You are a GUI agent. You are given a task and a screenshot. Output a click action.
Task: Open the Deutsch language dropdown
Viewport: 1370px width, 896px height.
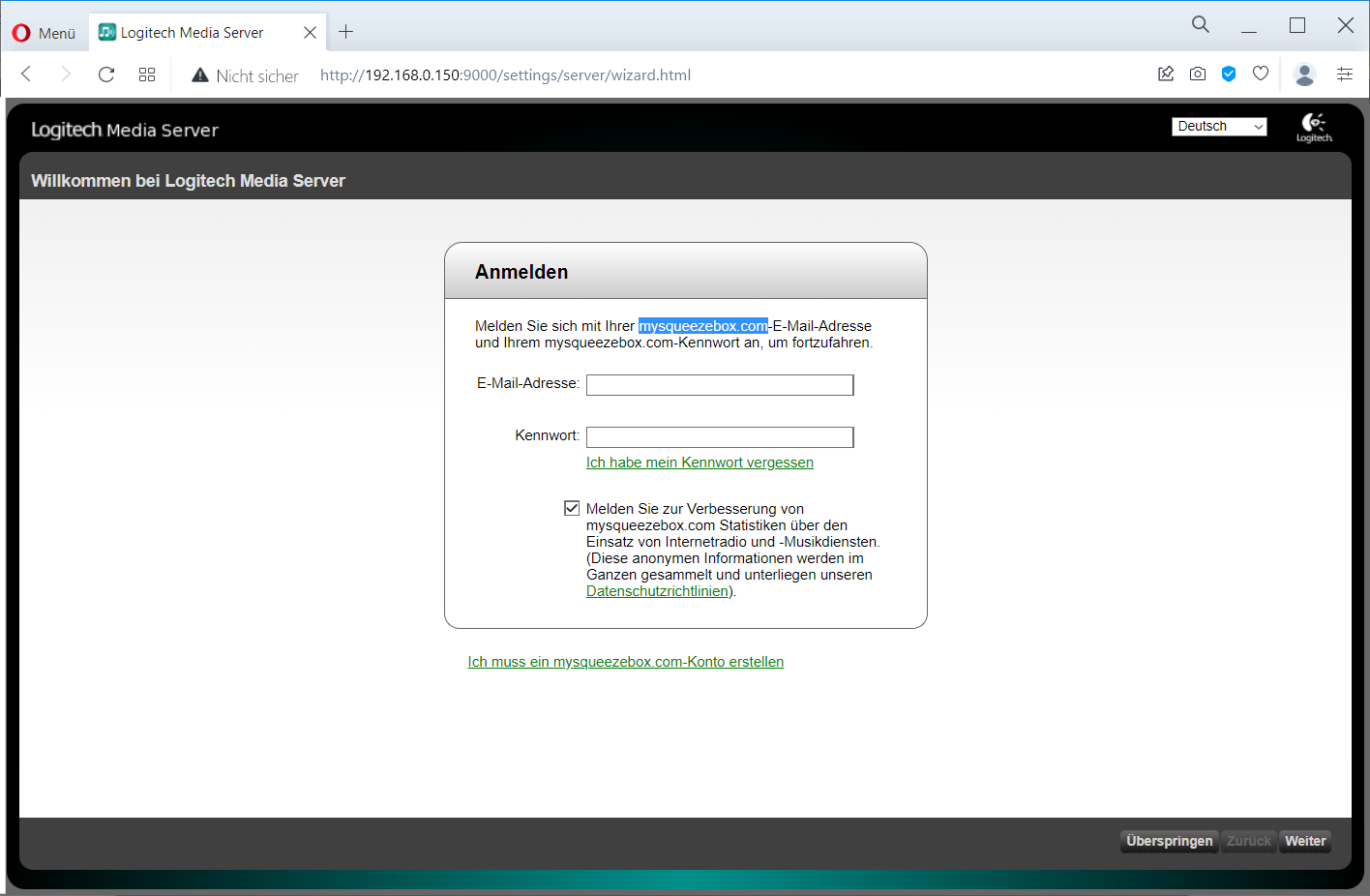click(1219, 127)
